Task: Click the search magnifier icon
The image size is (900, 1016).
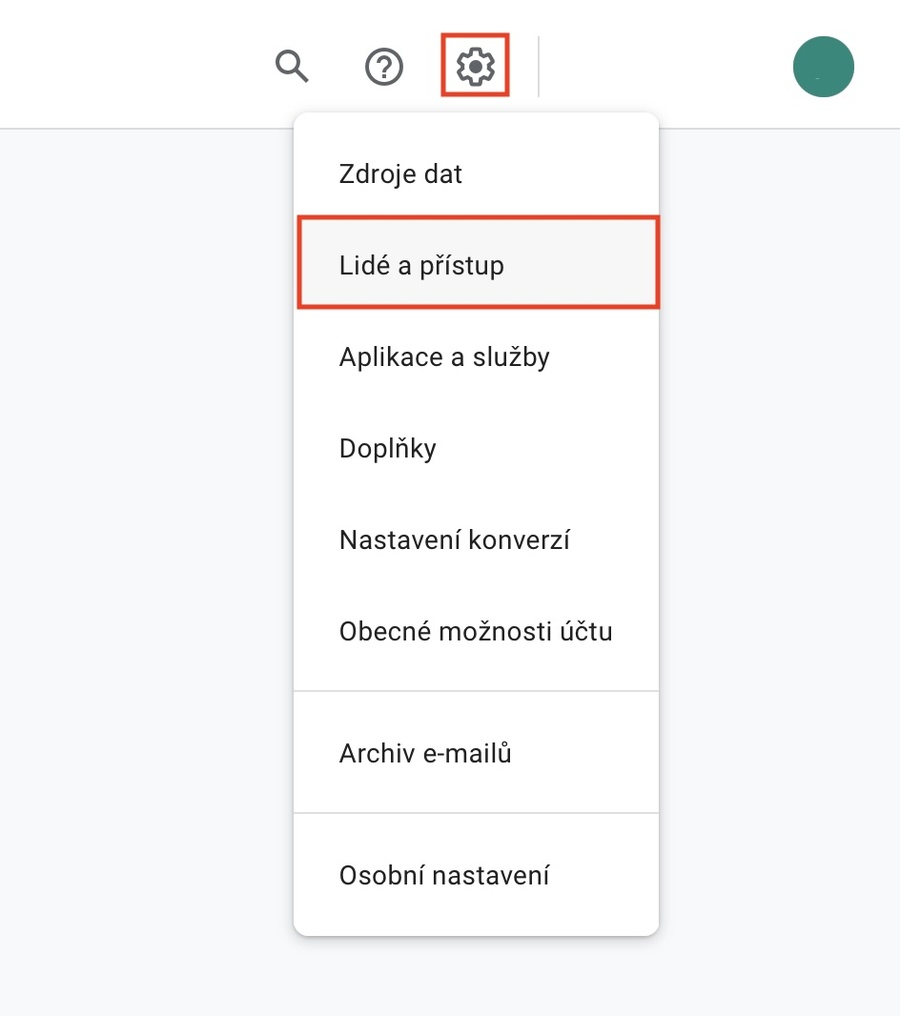Action: [292, 67]
